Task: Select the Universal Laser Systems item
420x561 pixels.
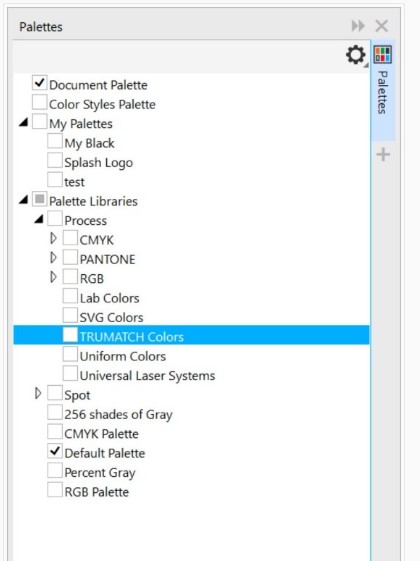Action: (147, 376)
